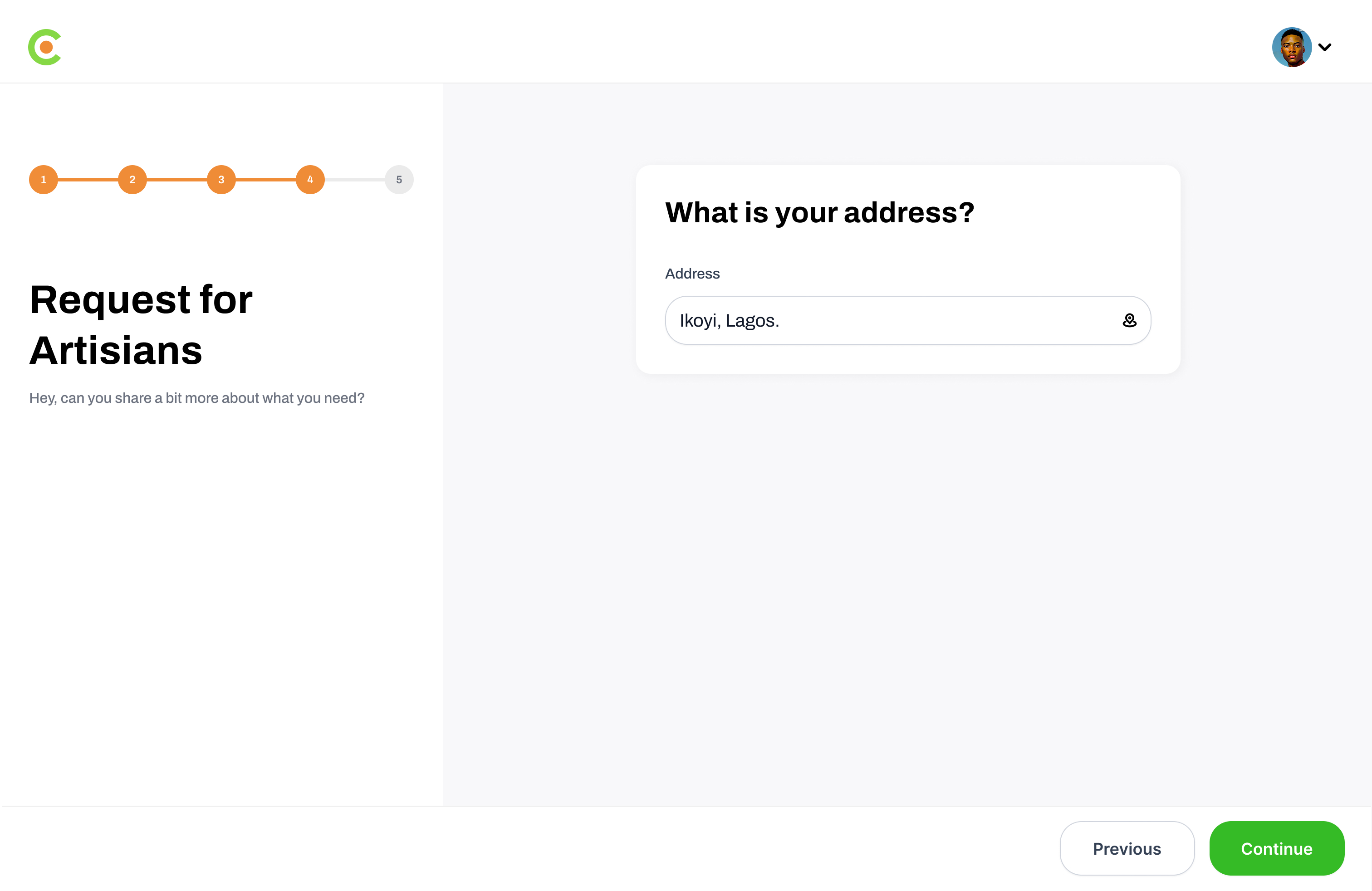Screen dimensions: 1372x891
Task: Click the "Request for Artisians" title
Action: click(141, 325)
